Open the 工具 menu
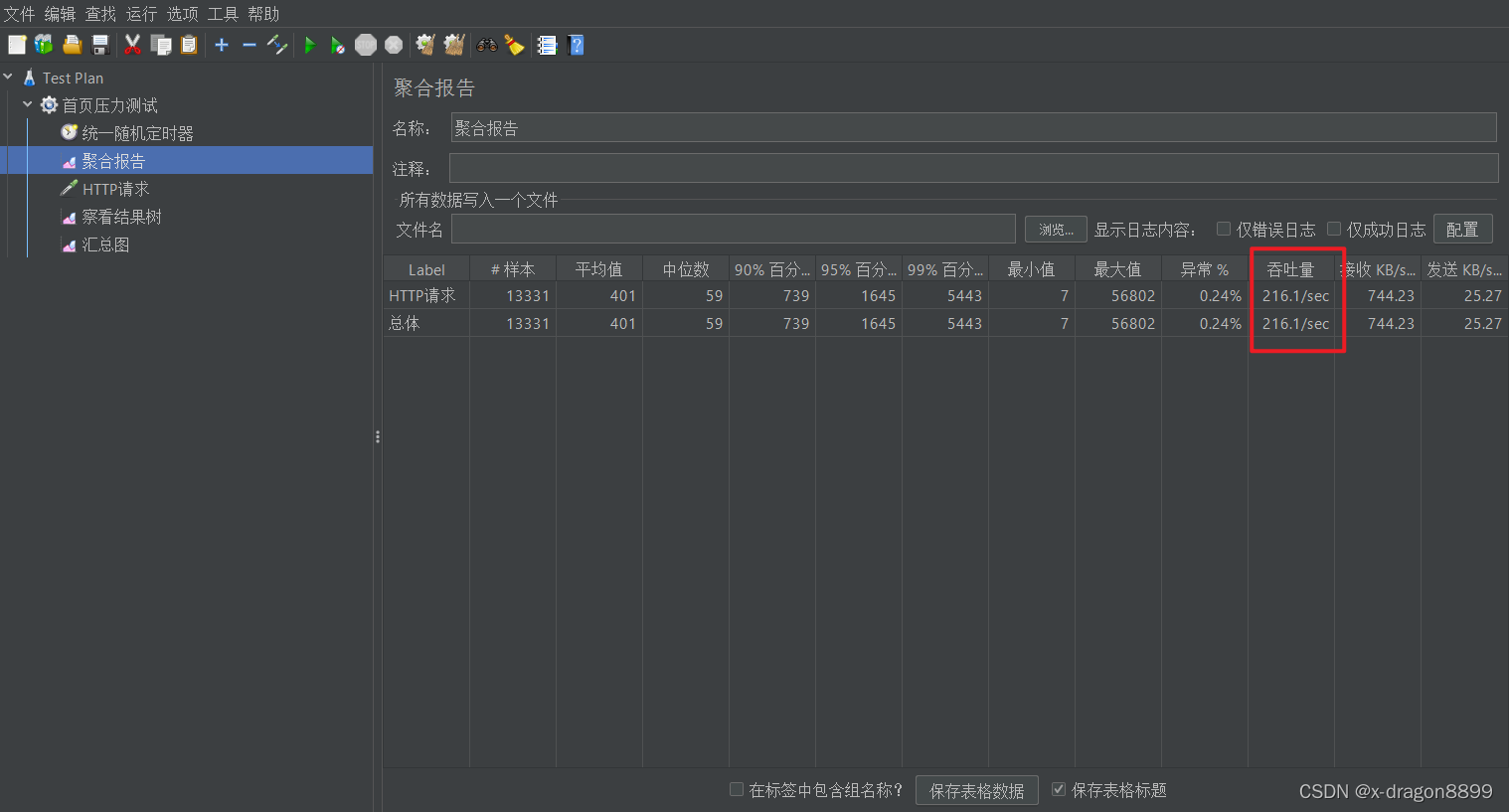Screen dimensions: 1509x812 (x=223, y=14)
